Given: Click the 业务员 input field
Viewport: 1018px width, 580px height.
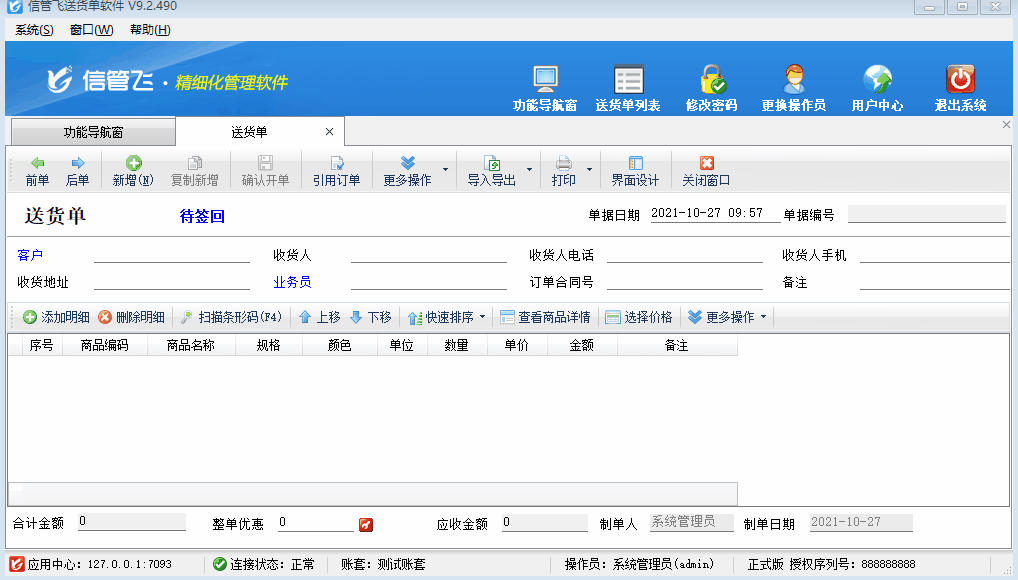Looking at the screenshot, I should 428,282.
